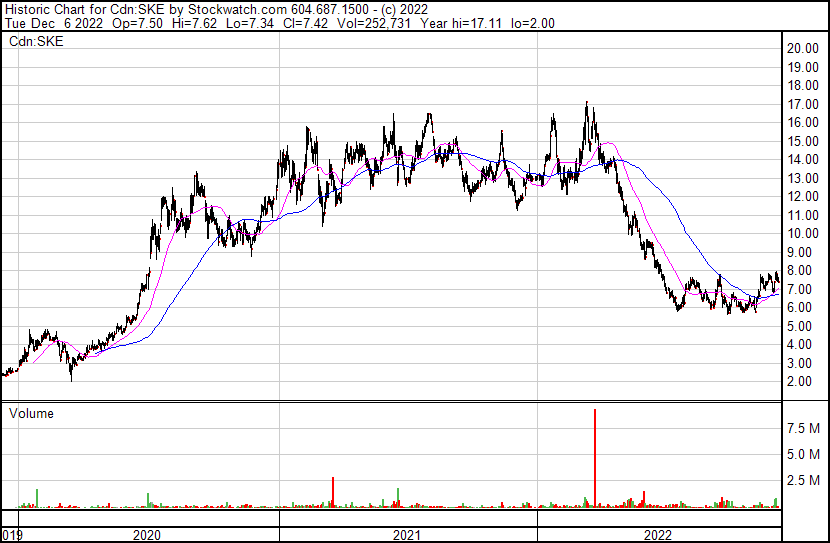Click the 10.00 price axis label

point(803,233)
